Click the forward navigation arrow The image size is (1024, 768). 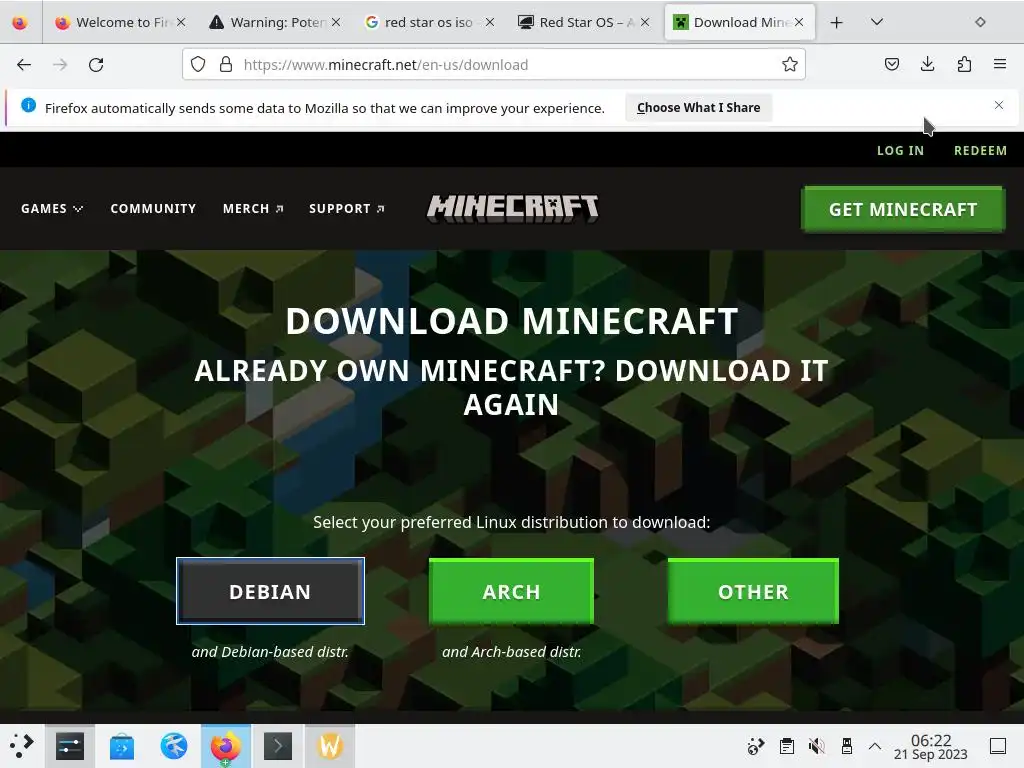click(x=60, y=65)
